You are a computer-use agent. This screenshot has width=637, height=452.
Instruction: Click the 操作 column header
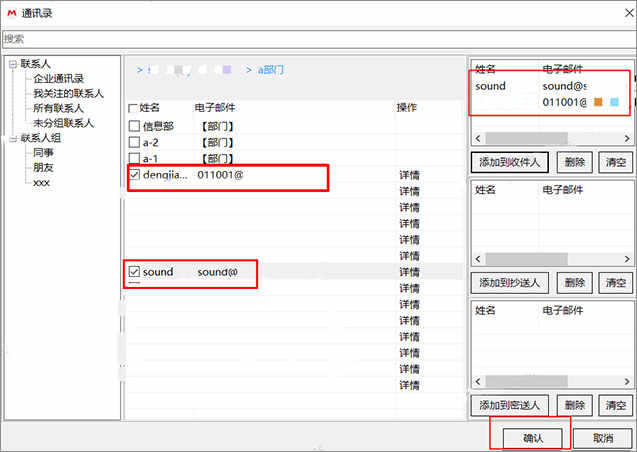[407, 108]
